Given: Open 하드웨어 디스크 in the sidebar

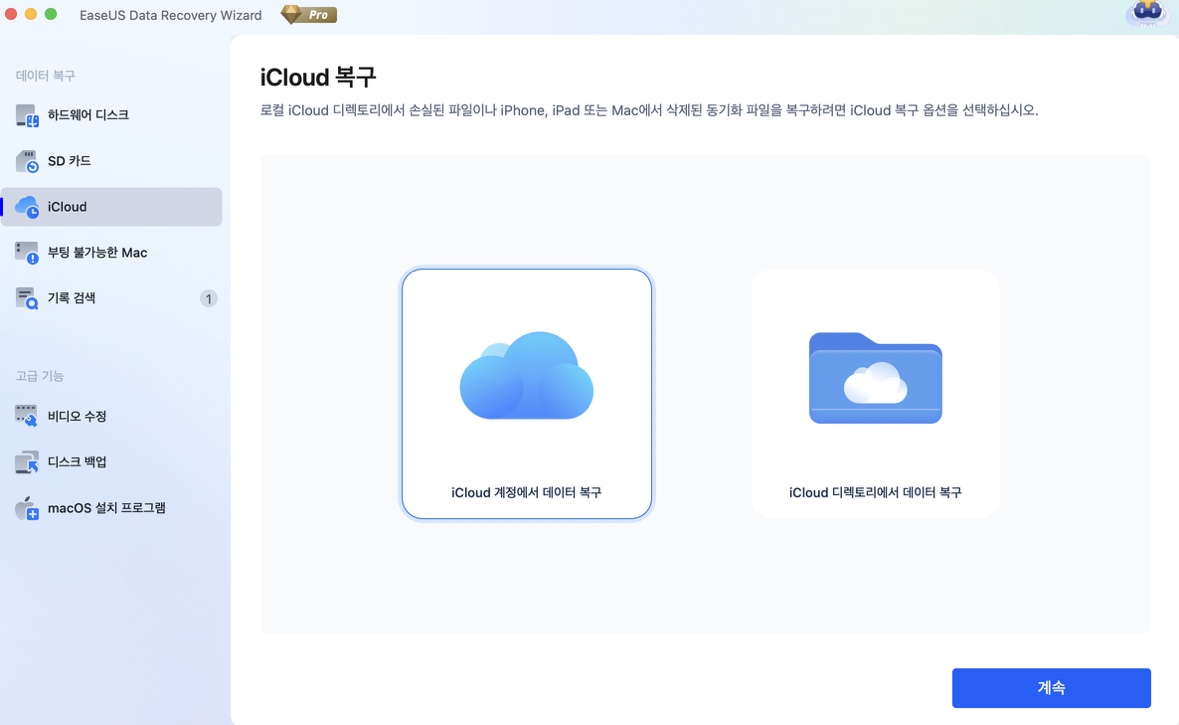Looking at the screenshot, I should (x=111, y=115).
